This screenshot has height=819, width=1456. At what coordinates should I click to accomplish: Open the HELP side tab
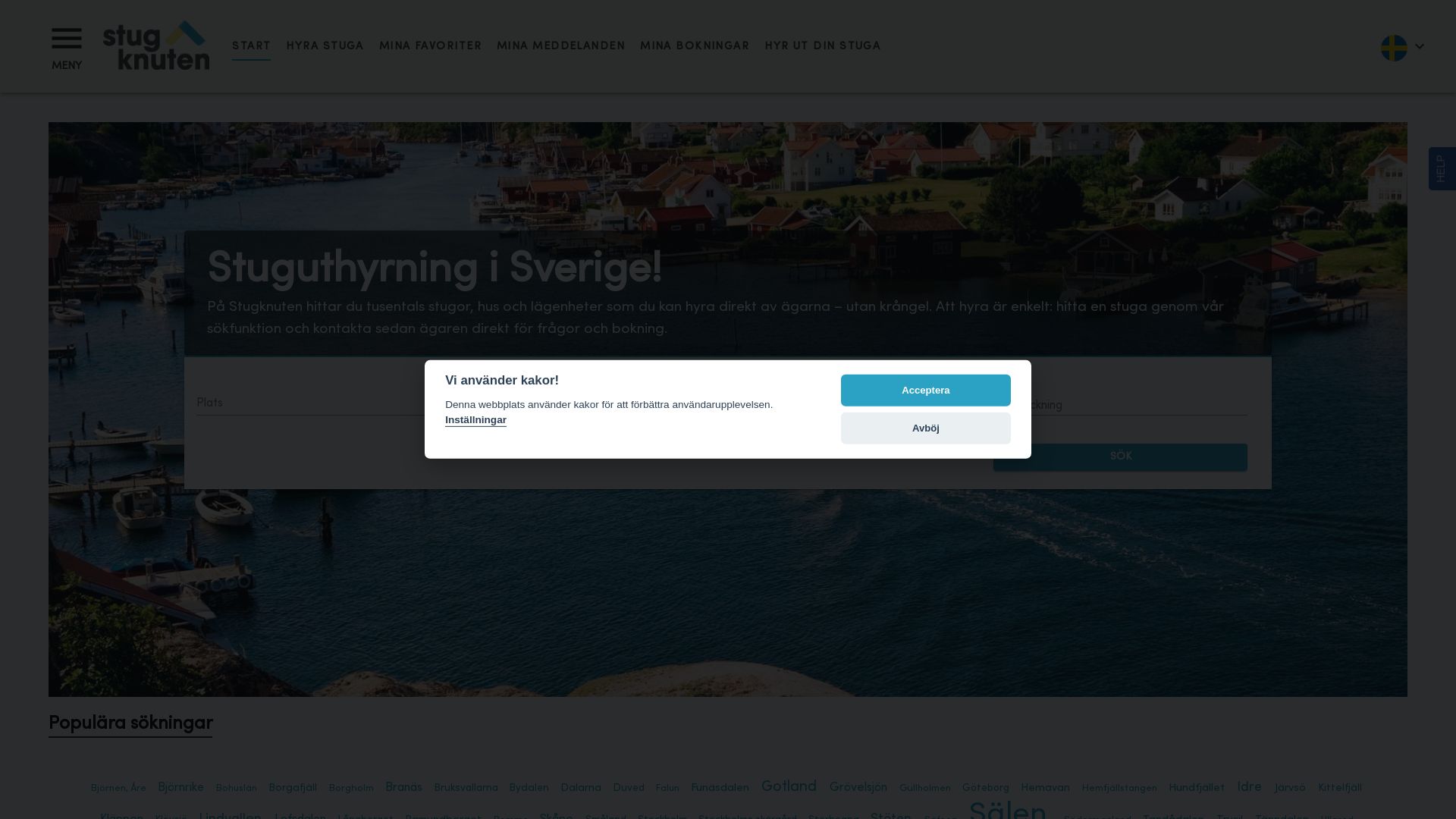[x=1442, y=168]
